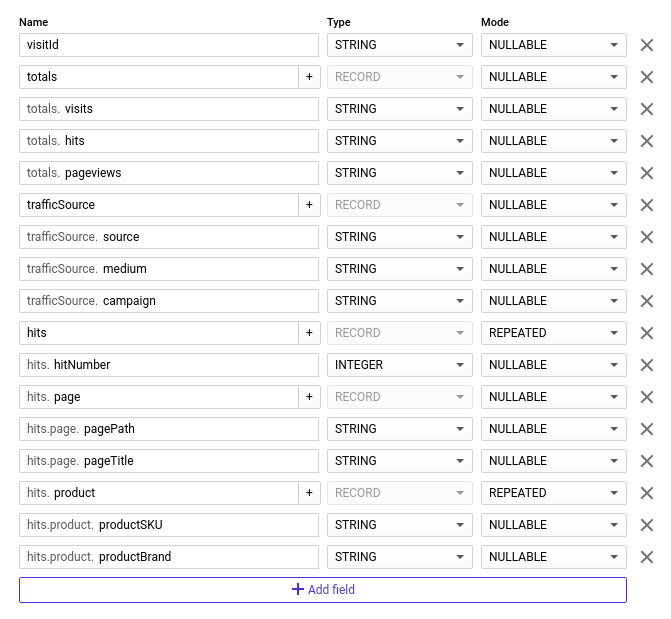Delete the visitId field row

pos(646,45)
